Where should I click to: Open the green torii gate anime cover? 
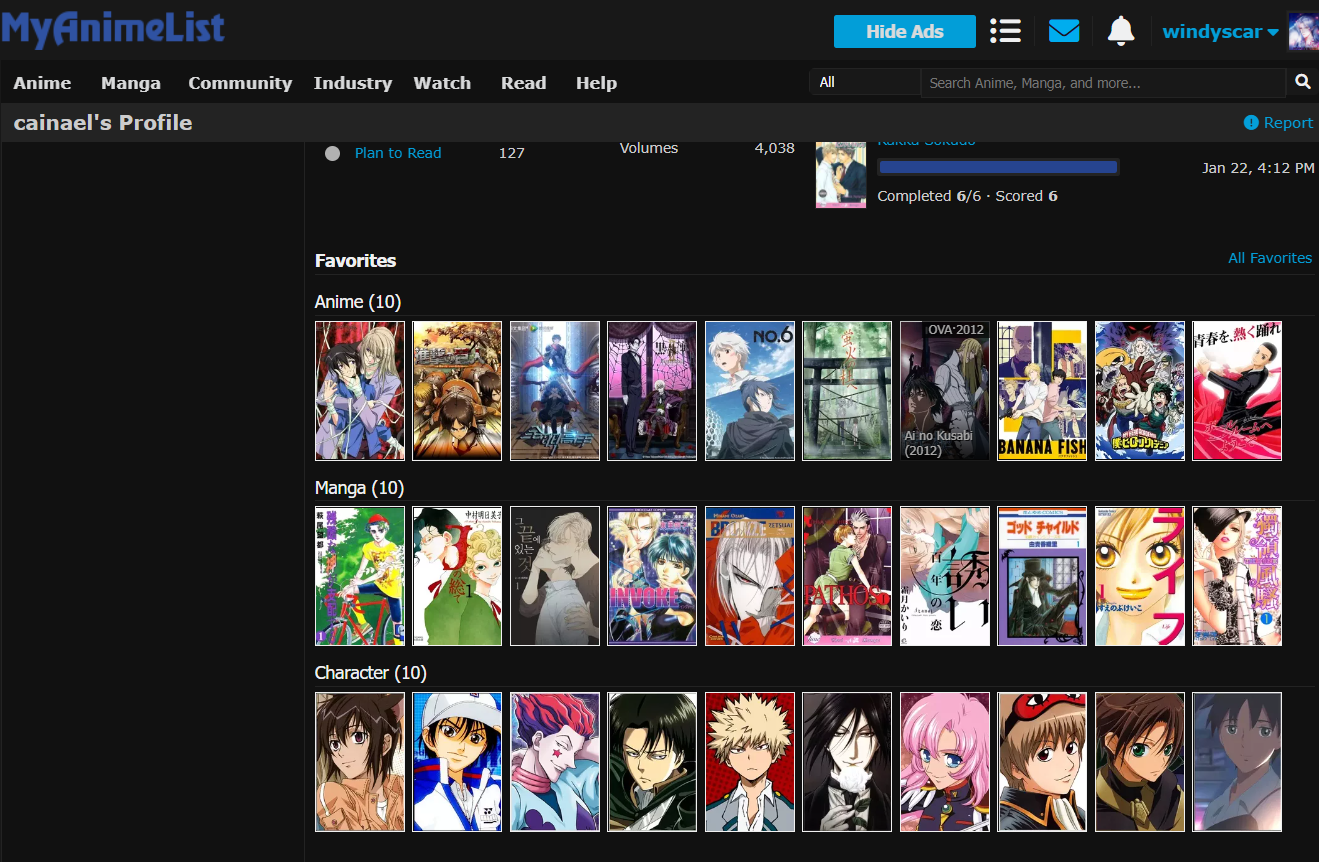(x=847, y=390)
